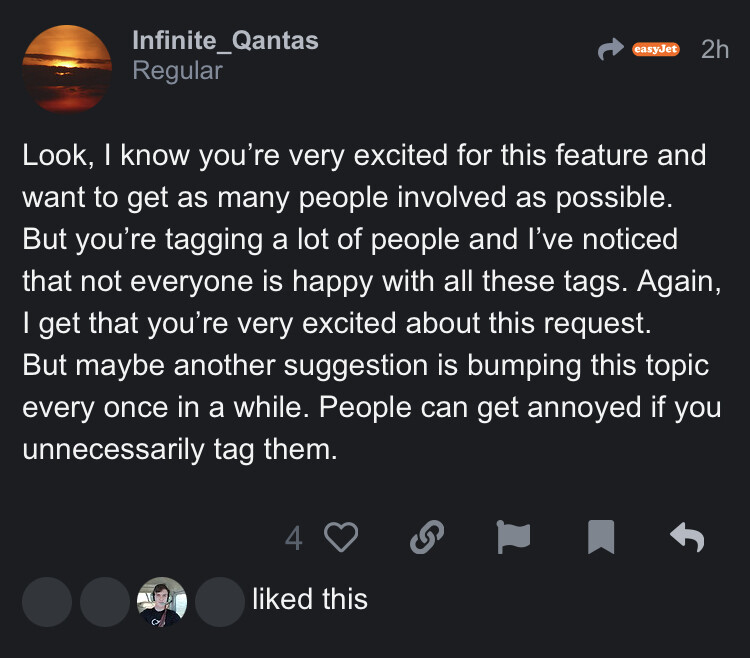Viewport: 750px width, 658px height.
Task: Click the "2h" post timestamp
Action: click(x=715, y=49)
